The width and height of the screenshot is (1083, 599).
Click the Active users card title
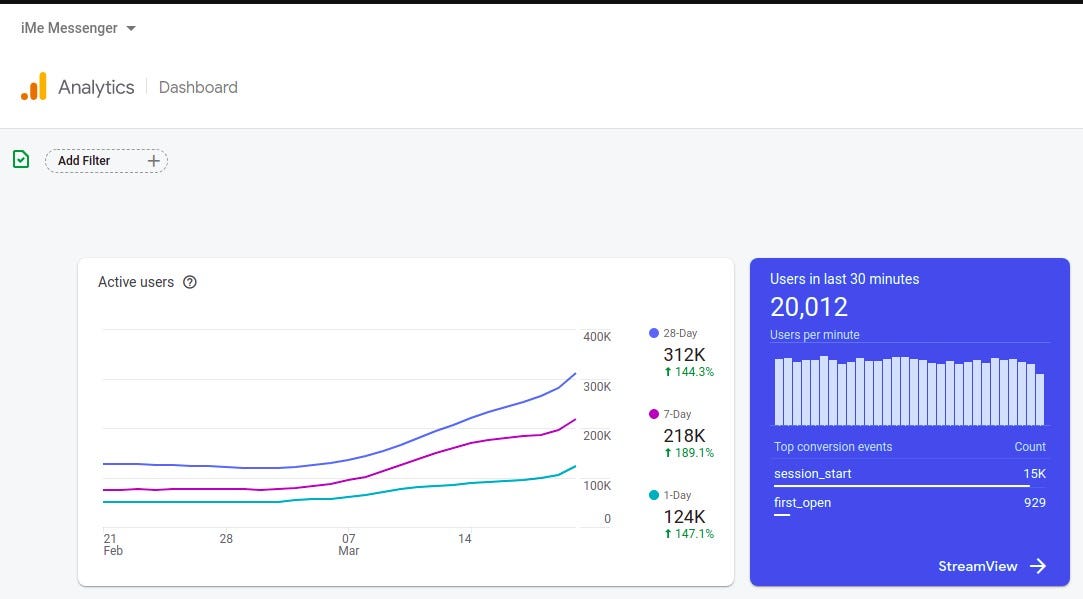[136, 282]
